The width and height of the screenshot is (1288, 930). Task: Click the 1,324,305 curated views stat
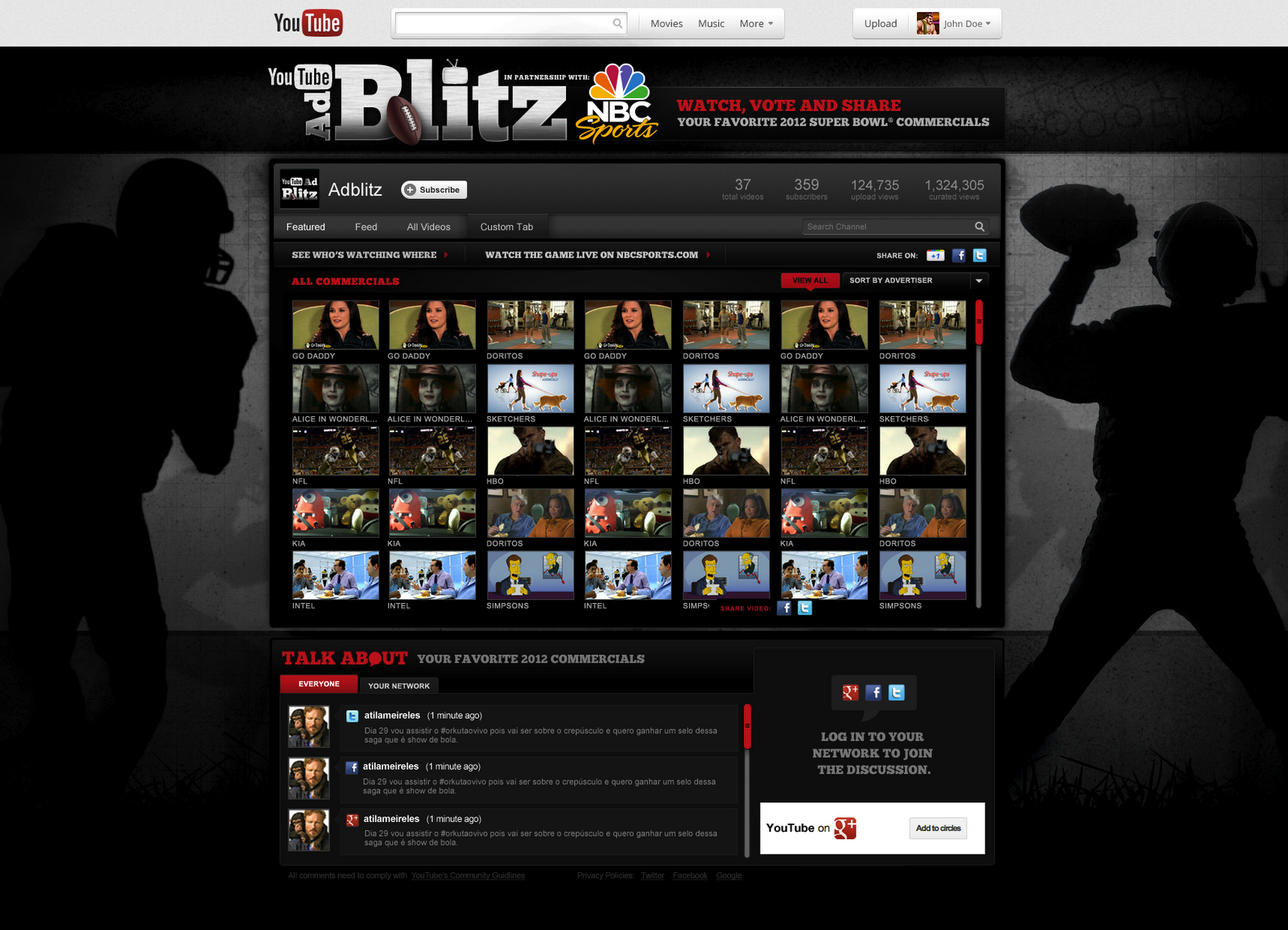(x=954, y=189)
